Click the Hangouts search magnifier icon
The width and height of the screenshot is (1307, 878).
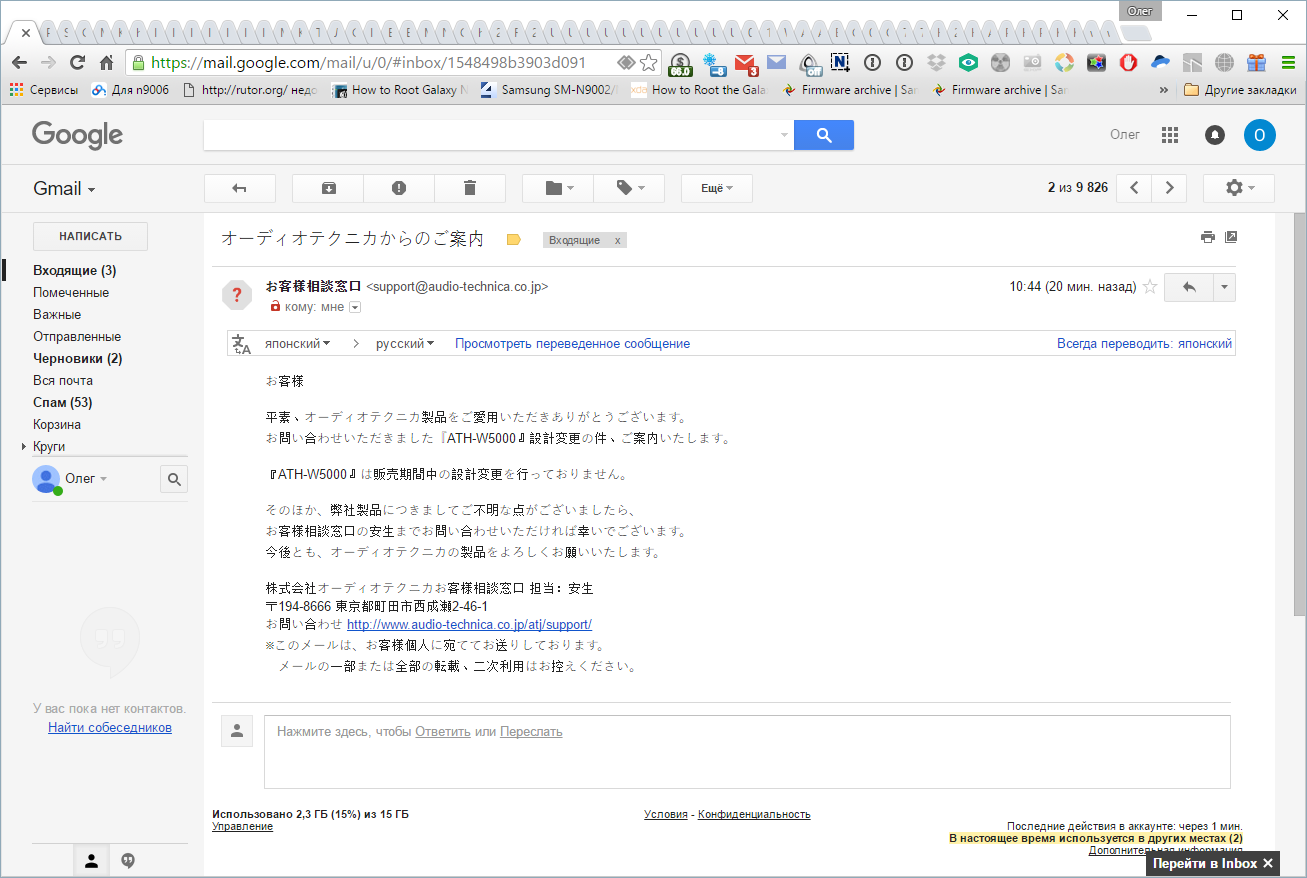click(x=174, y=480)
